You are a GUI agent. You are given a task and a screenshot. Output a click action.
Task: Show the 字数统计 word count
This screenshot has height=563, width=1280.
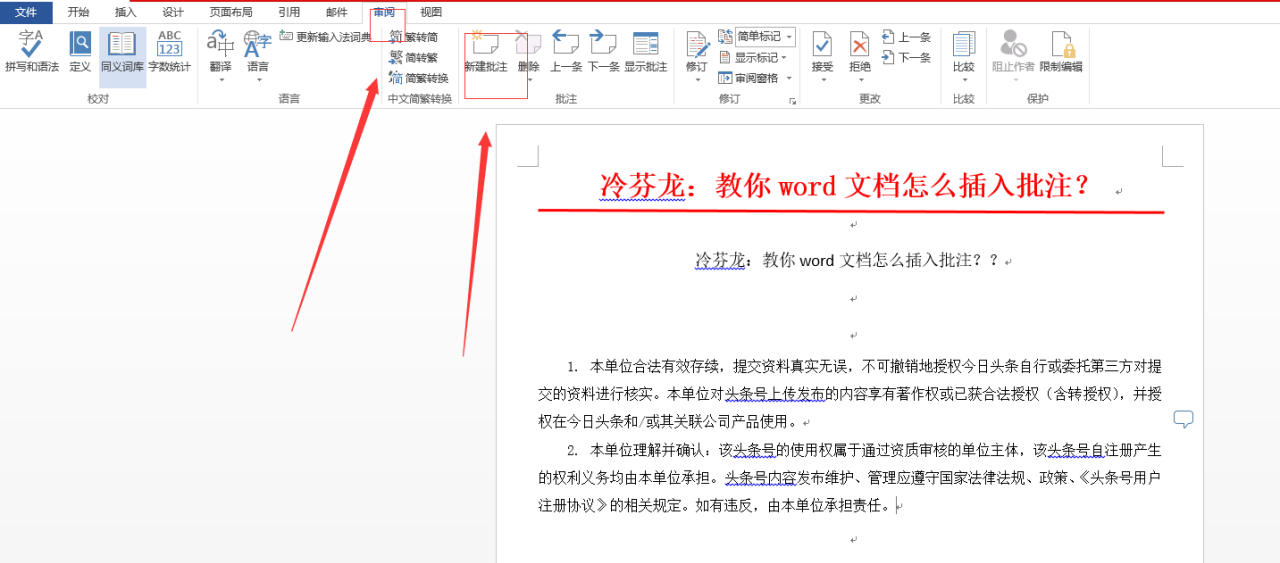click(x=169, y=52)
